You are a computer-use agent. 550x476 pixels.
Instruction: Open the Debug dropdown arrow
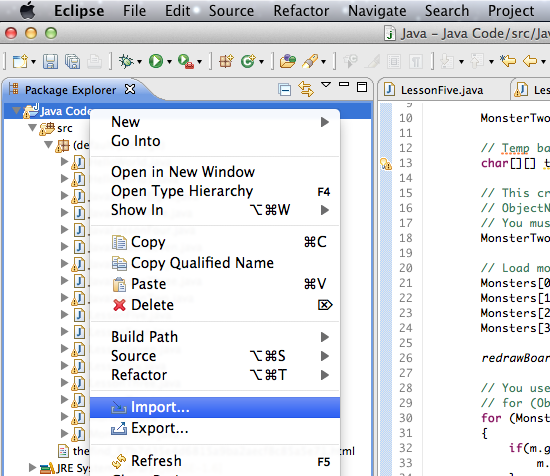[x=140, y=62]
